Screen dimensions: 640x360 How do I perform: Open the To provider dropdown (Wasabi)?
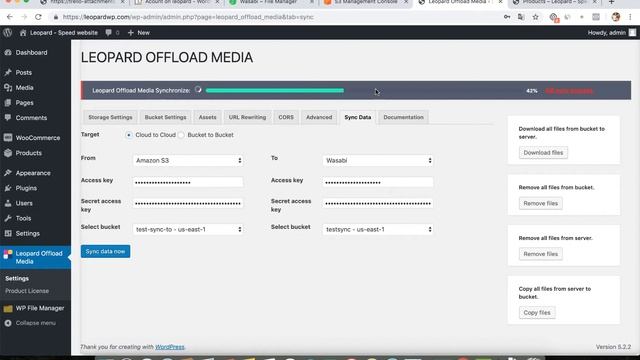[x=378, y=160]
